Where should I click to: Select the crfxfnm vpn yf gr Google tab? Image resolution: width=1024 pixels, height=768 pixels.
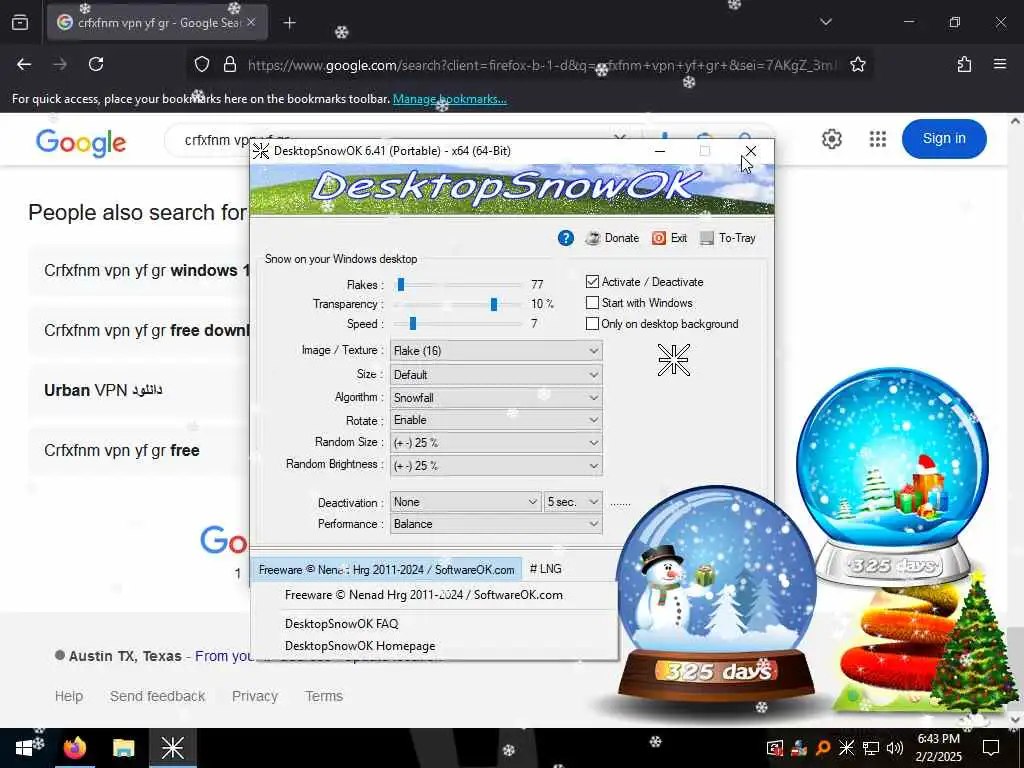157,23
